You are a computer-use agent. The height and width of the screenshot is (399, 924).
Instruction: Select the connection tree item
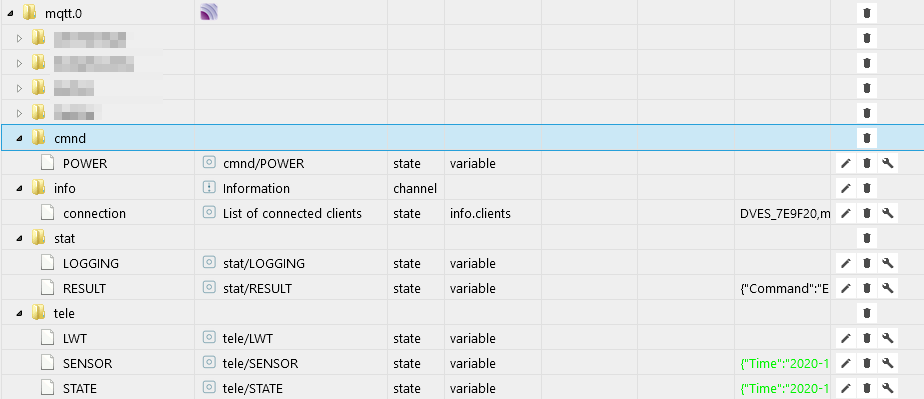click(x=94, y=213)
